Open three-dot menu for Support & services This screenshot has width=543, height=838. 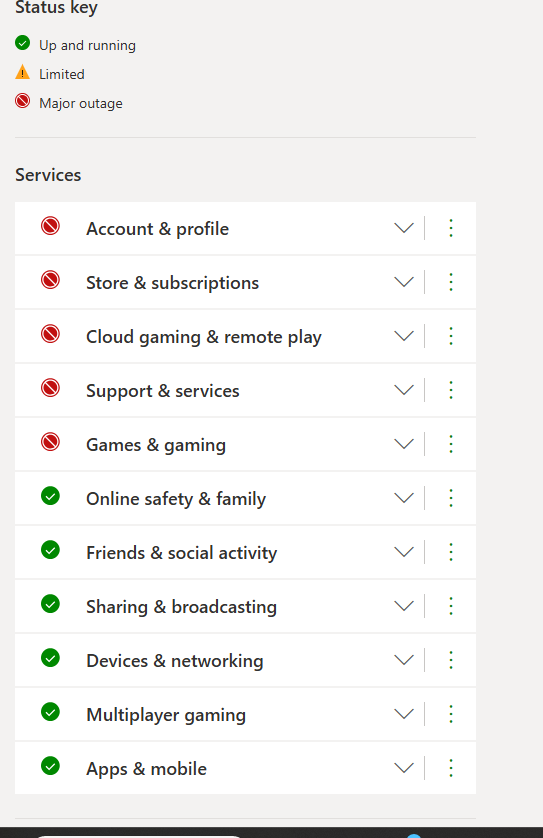click(x=451, y=390)
